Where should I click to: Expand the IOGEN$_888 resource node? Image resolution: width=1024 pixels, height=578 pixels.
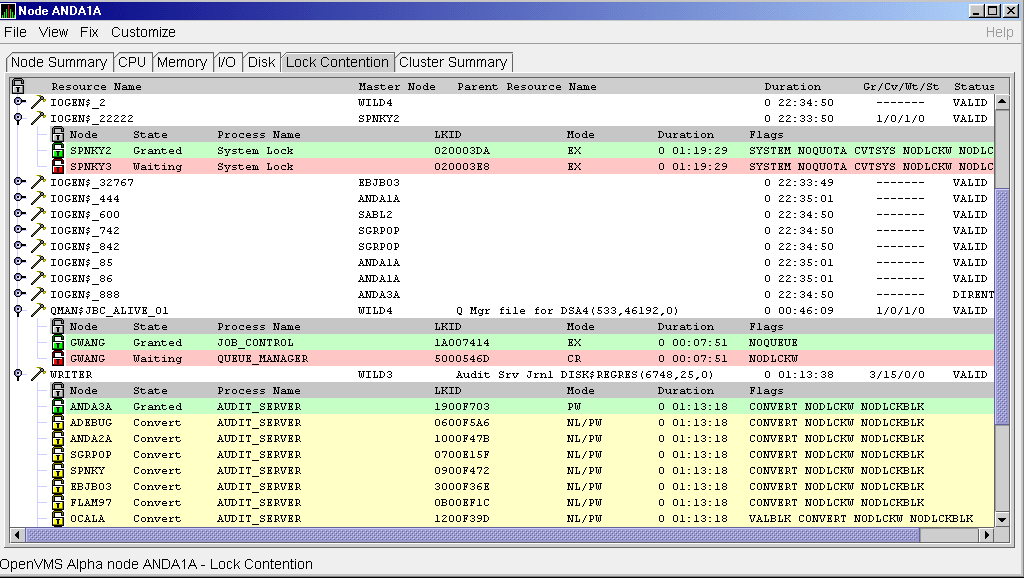pyautogui.click(x=19, y=295)
